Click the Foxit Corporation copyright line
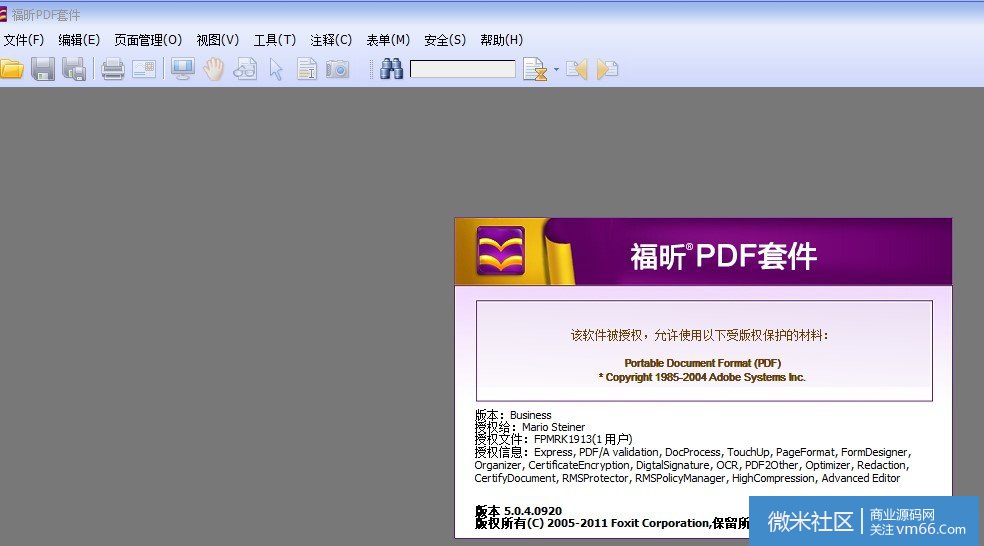The image size is (984, 546). 612,523
